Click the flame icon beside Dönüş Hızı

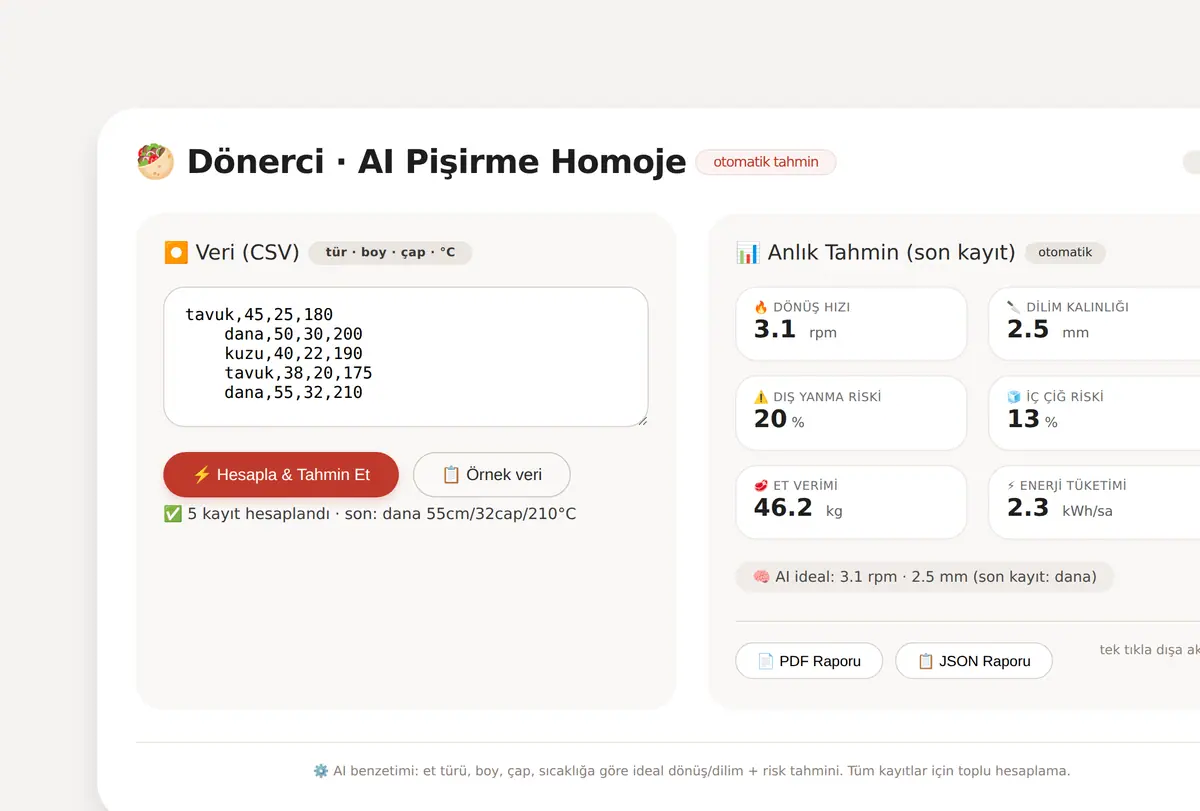761,307
